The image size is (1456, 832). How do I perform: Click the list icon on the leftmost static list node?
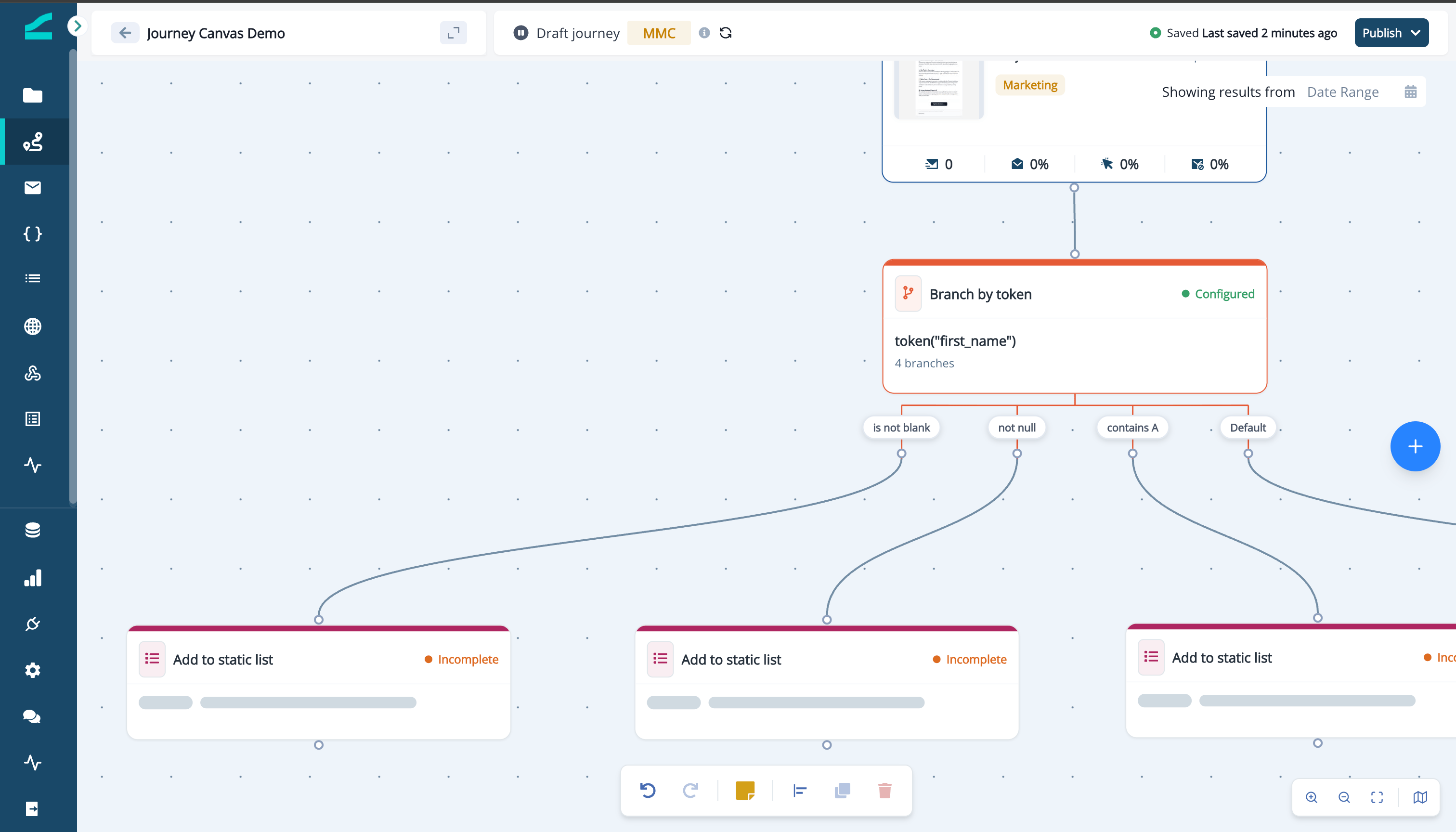(x=152, y=659)
